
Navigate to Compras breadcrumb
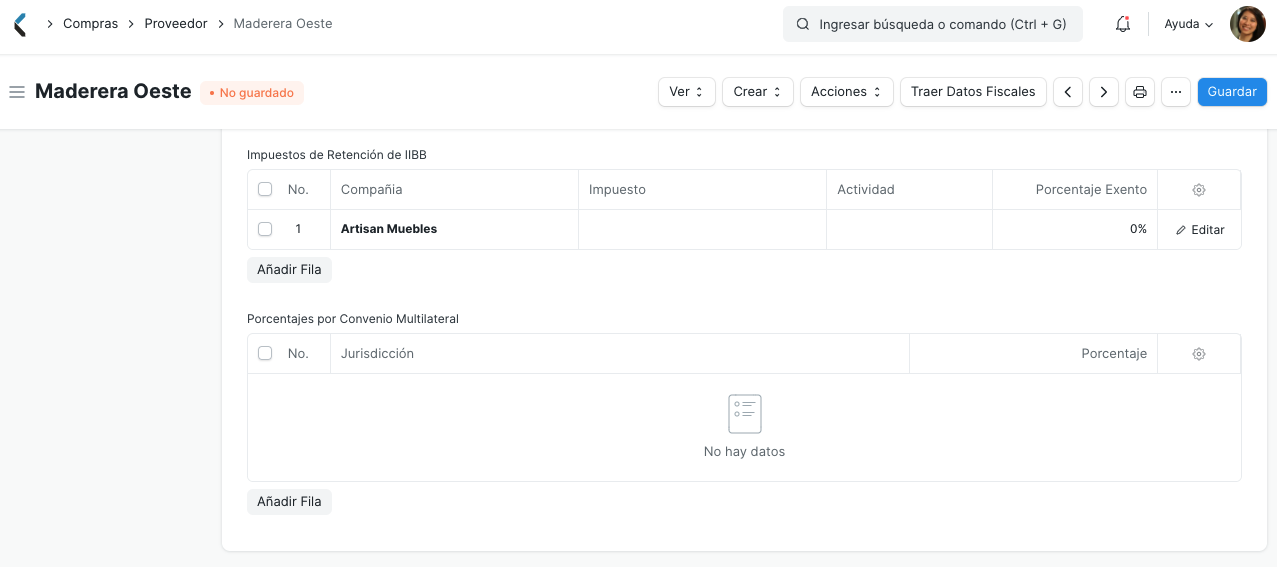90,23
